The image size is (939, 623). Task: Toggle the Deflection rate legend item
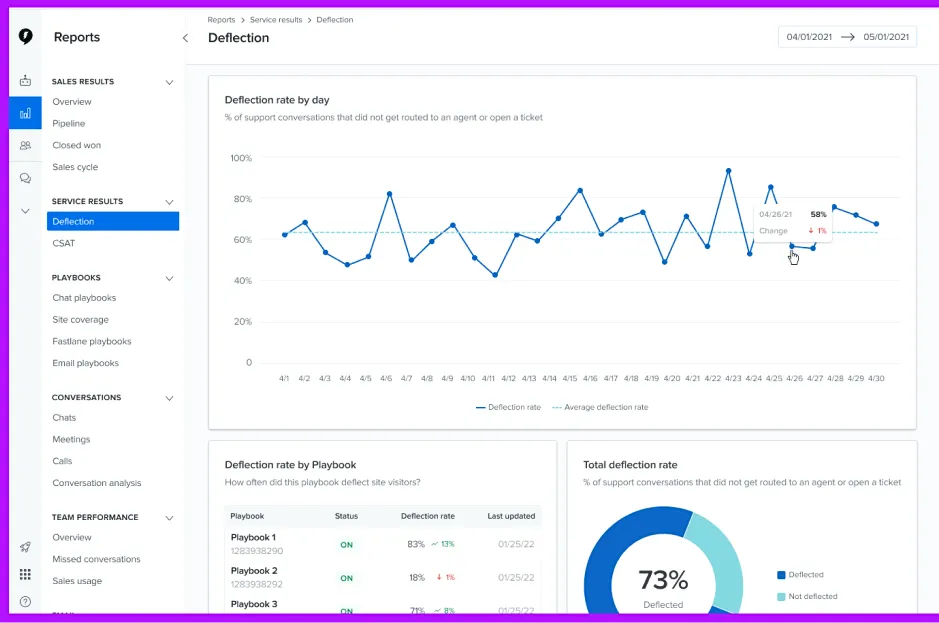point(508,407)
